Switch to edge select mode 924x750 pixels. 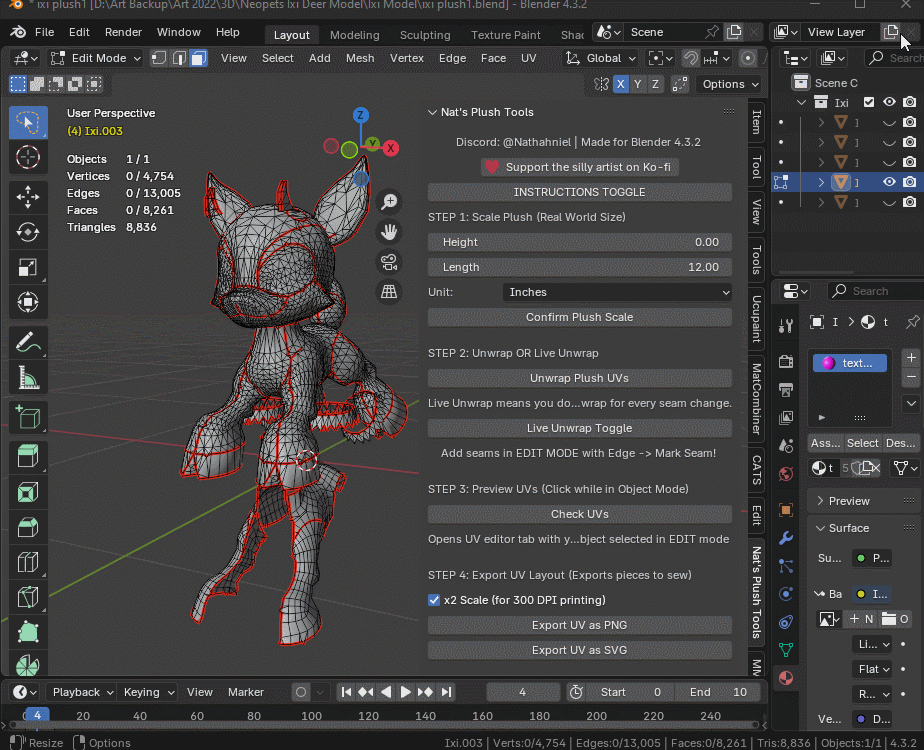(179, 58)
